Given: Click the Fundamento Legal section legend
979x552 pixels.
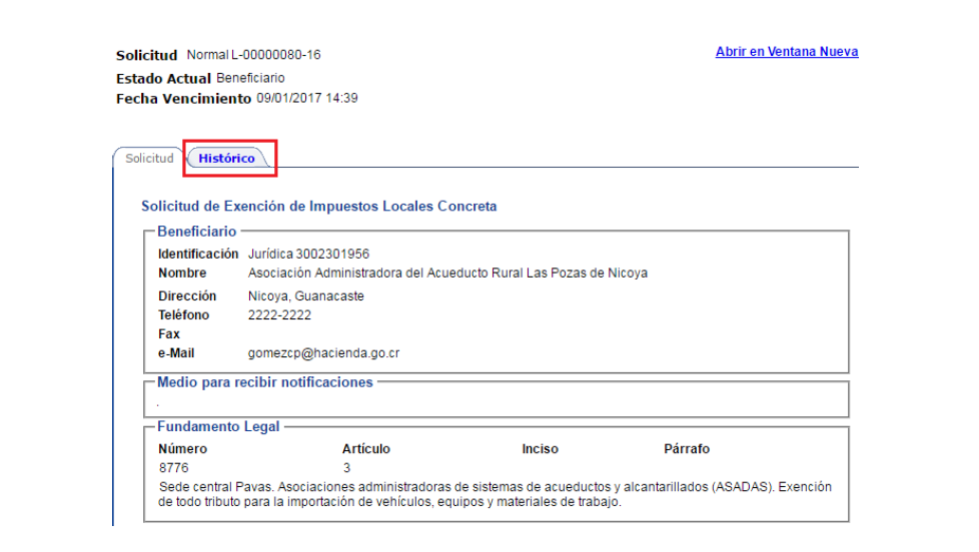Looking at the screenshot, I should pyautogui.click(x=218, y=427).
